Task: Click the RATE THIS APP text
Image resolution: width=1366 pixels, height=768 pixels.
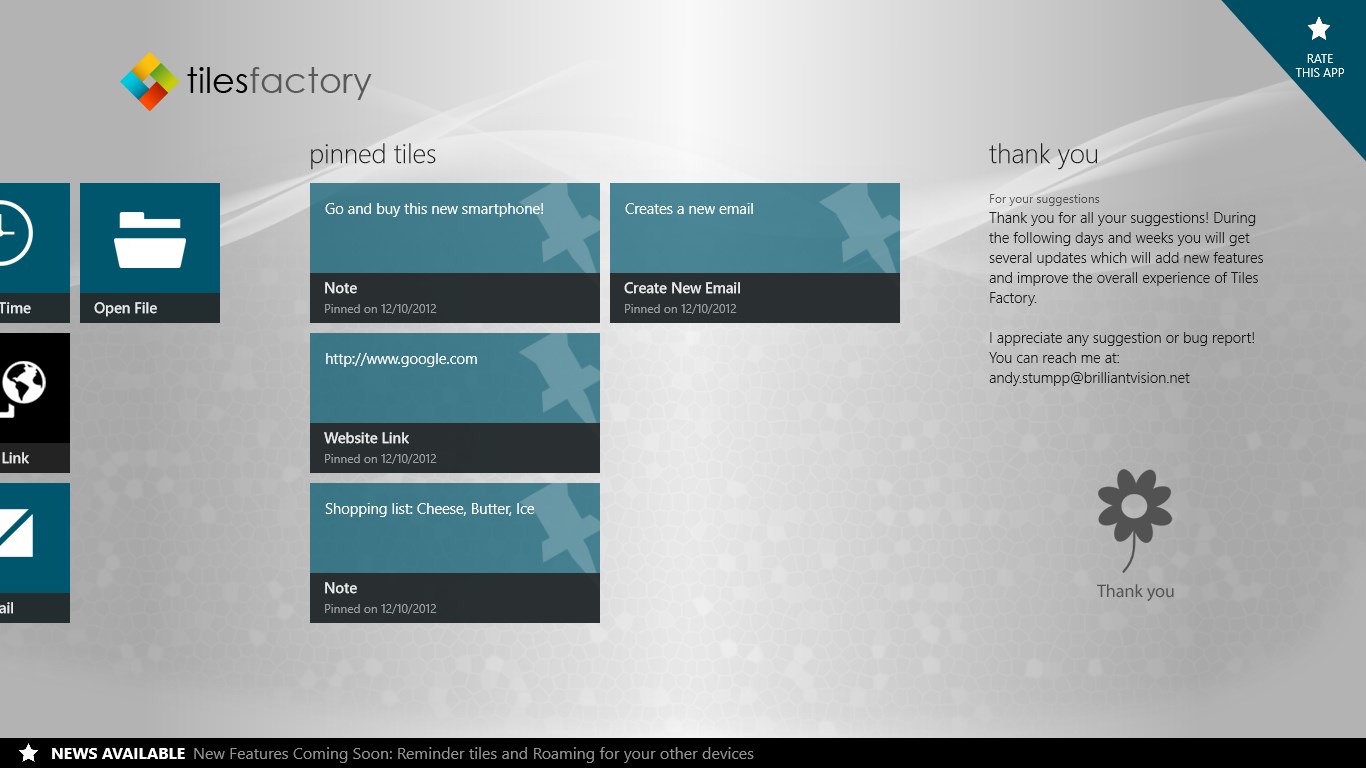Action: pyautogui.click(x=1320, y=66)
